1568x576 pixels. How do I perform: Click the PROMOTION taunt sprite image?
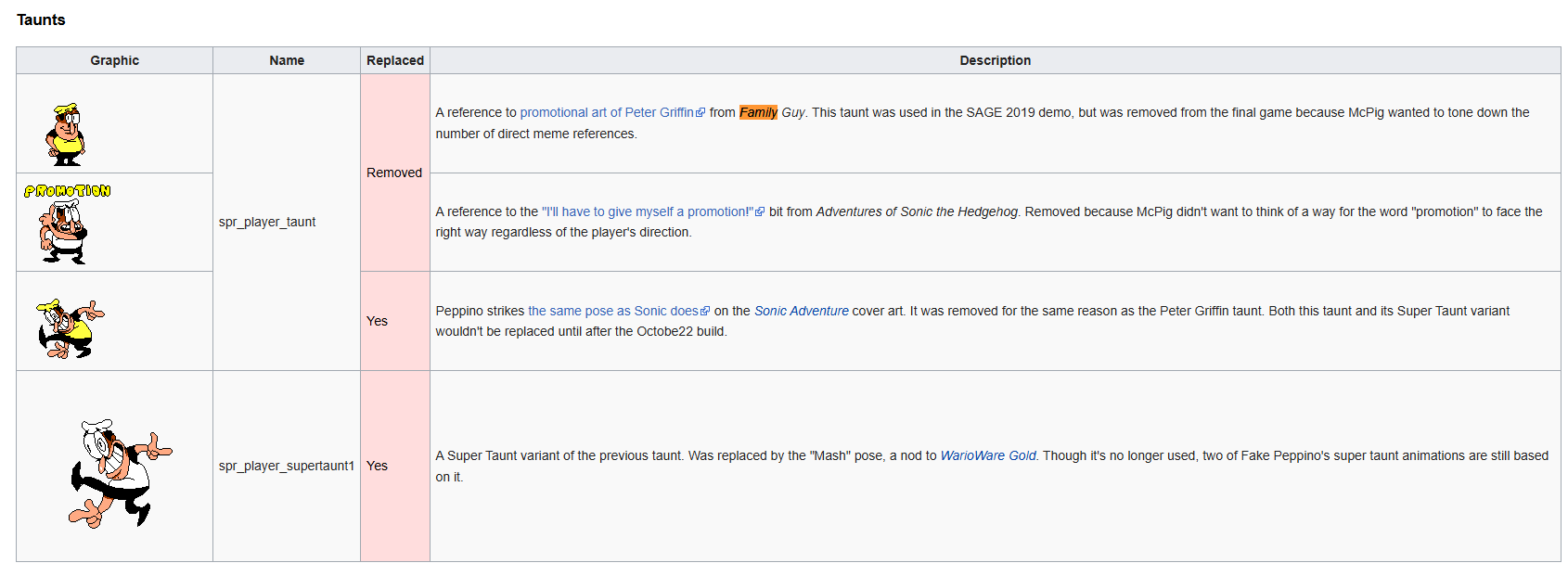[x=67, y=224]
